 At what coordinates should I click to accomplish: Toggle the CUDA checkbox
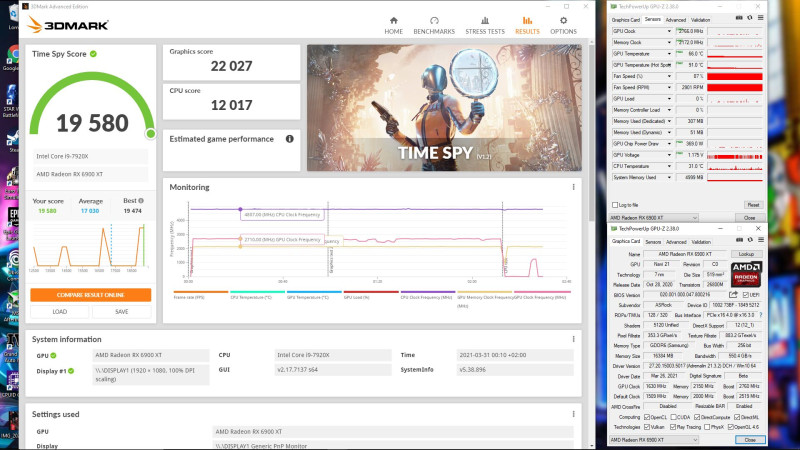(673, 417)
